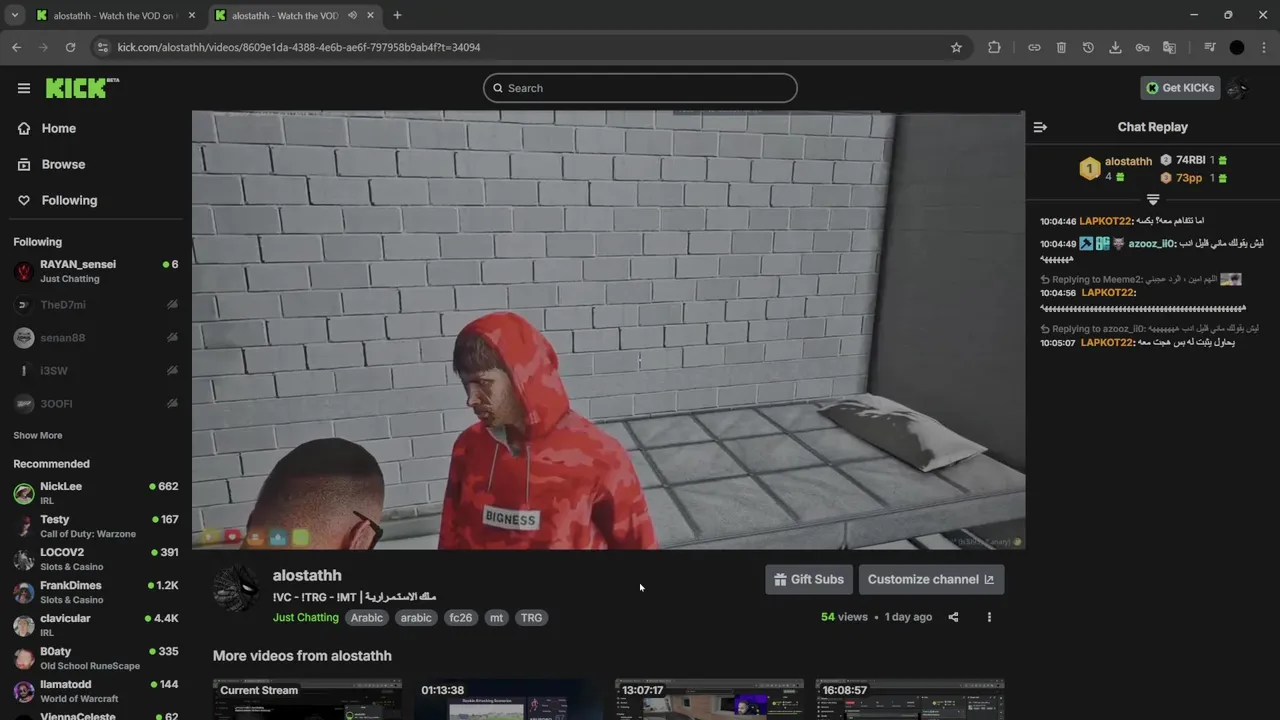This screenshot has width=1280, height=720.
Task: Open the video's three-dot options menu
Action: pyautogui.click(x=989, y=617)
